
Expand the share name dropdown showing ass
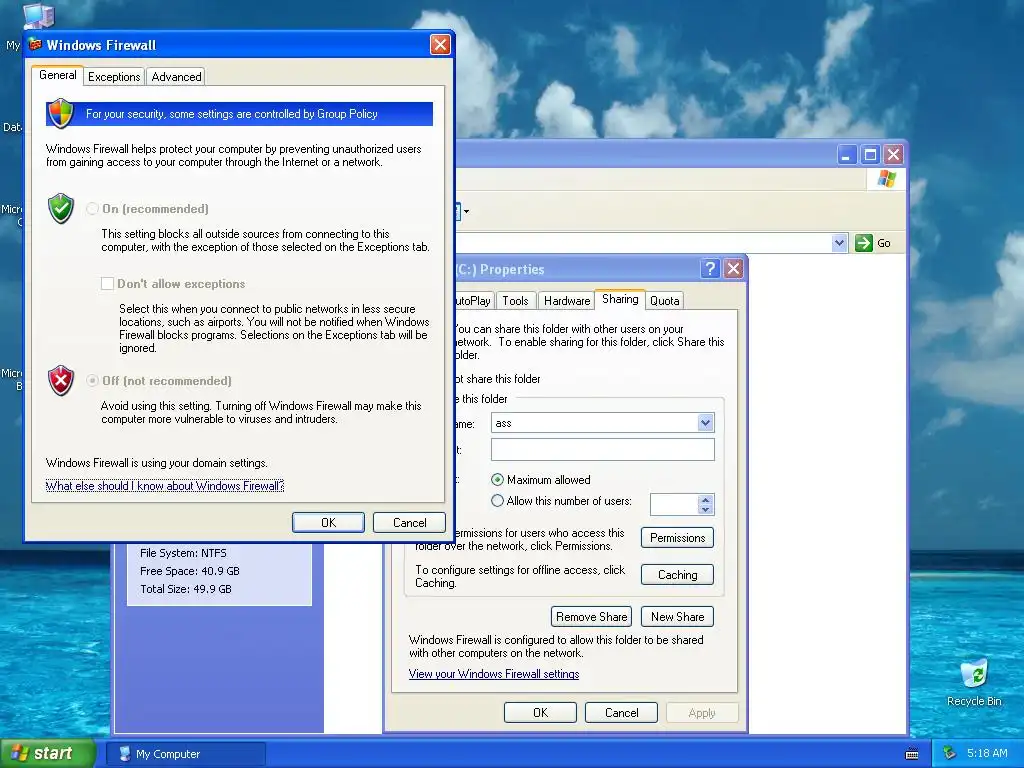click(705, 423)
